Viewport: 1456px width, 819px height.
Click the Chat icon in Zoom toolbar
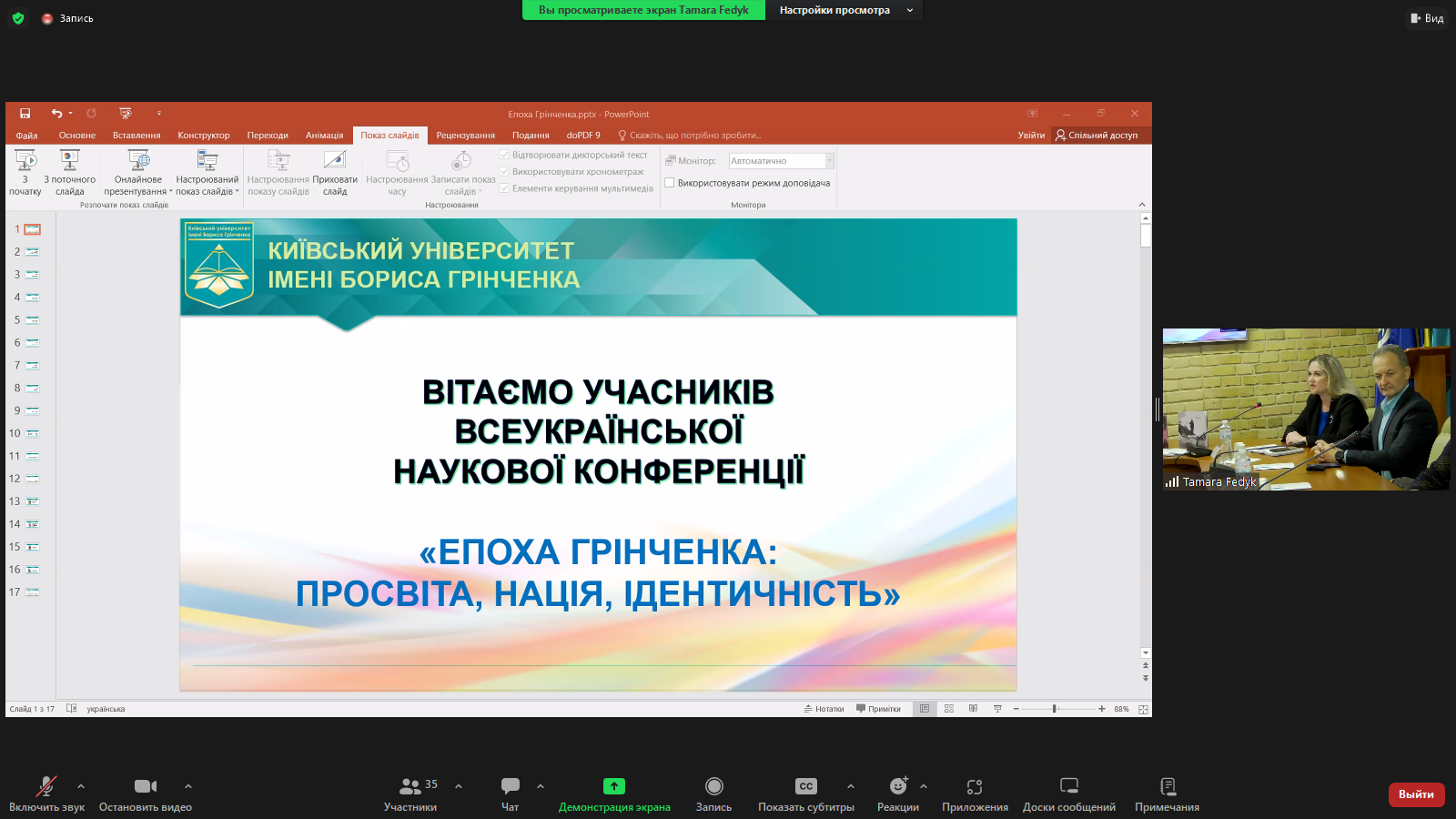510,786
